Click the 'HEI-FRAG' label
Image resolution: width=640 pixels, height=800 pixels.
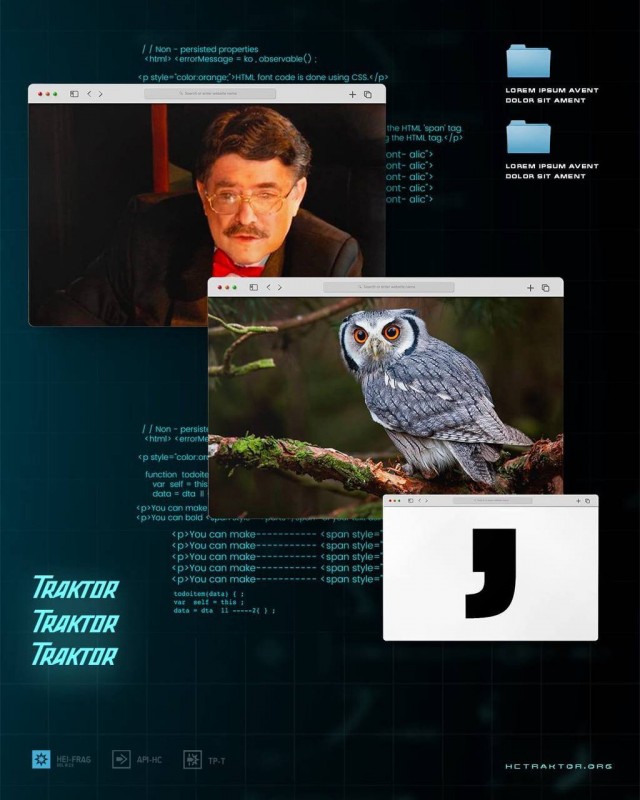coord(73,759)
